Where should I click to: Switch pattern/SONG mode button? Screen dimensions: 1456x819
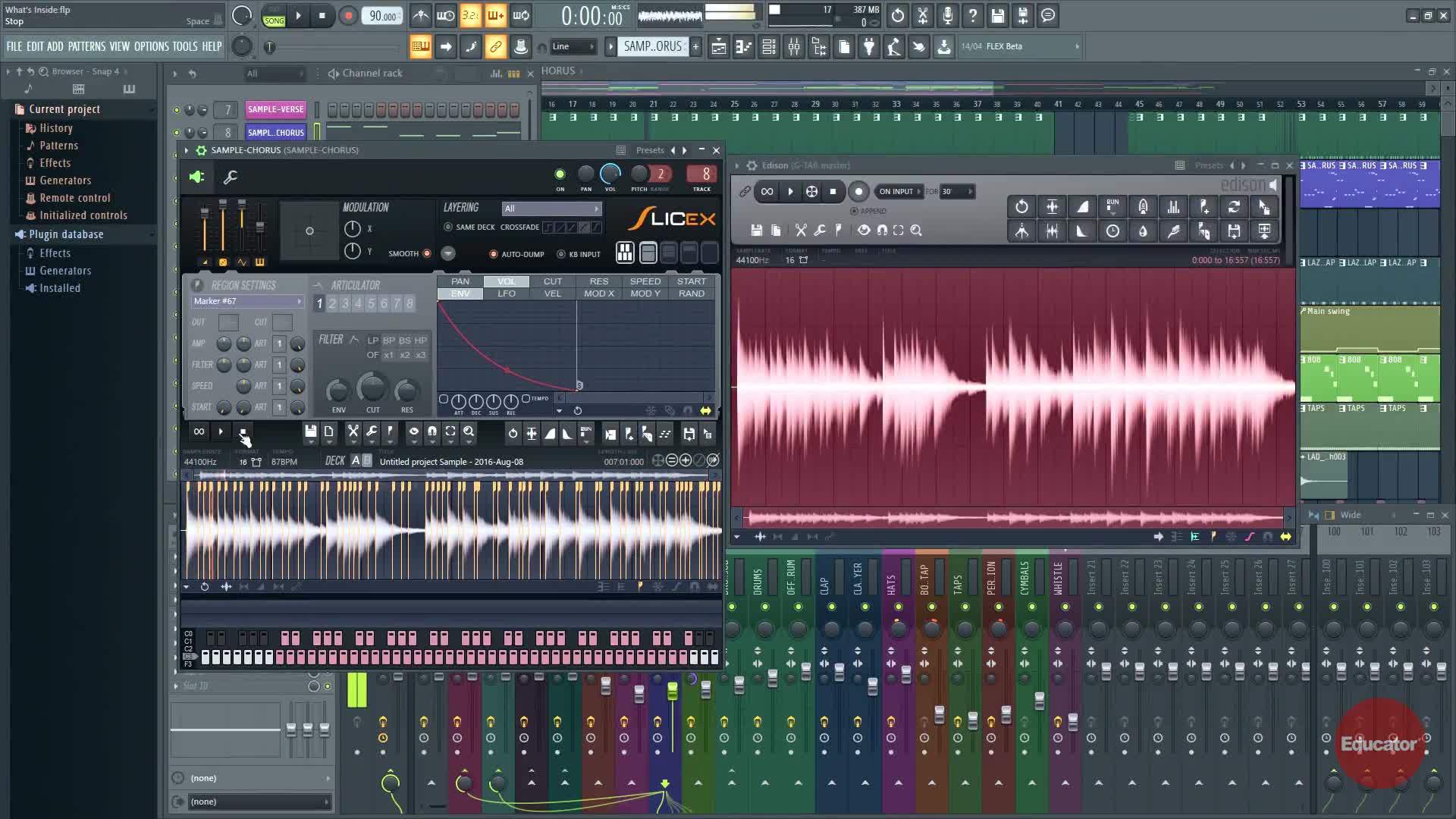pyautogui.click(x=274, y=16)
